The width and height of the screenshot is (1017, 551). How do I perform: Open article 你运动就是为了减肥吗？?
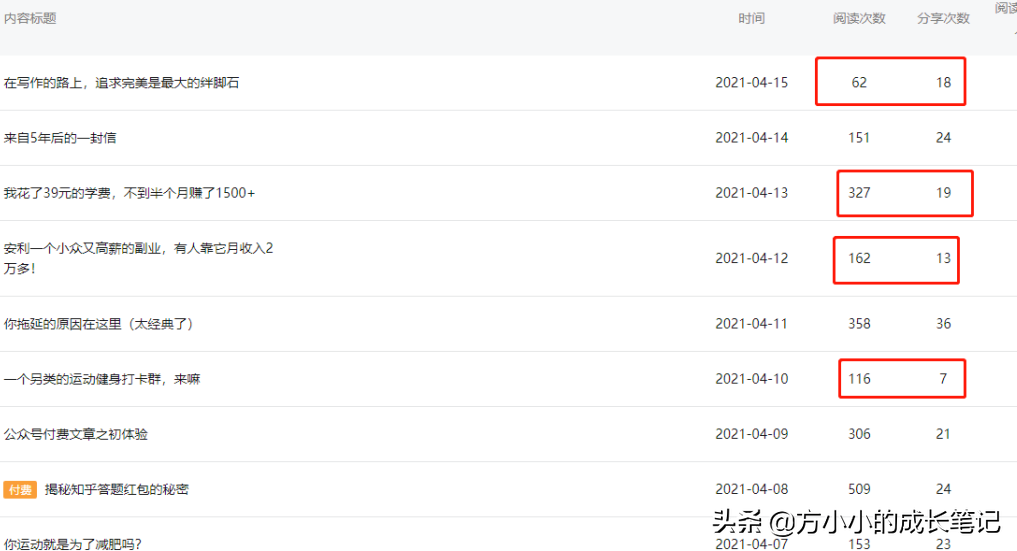click(x=72, y=544)
